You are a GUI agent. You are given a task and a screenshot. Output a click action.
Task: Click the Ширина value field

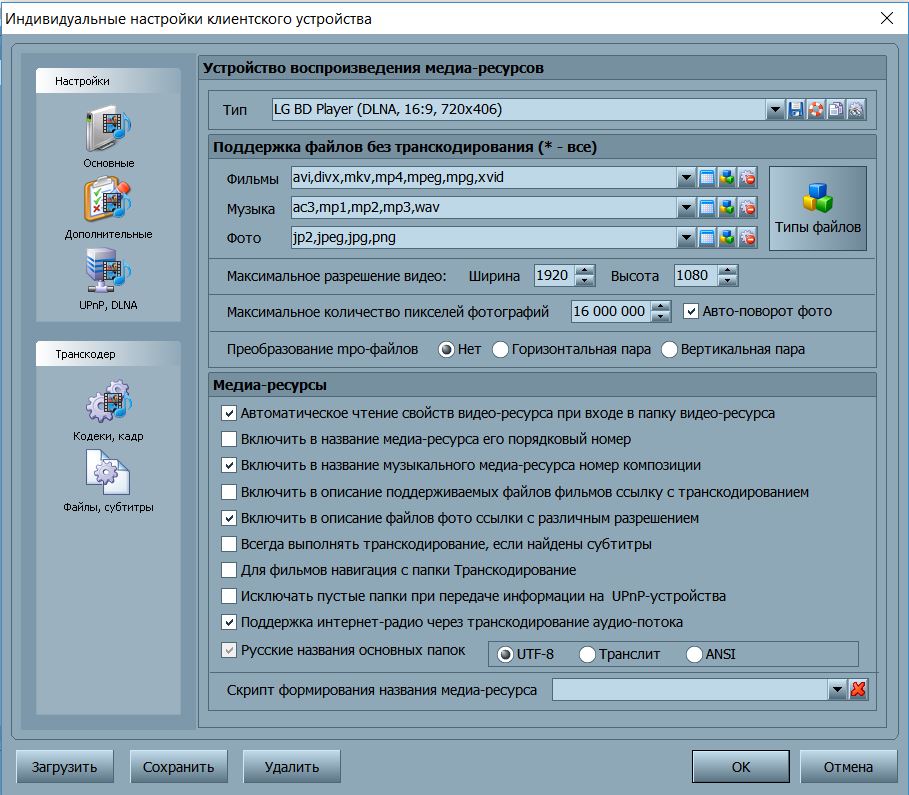[x=554, y=276]
